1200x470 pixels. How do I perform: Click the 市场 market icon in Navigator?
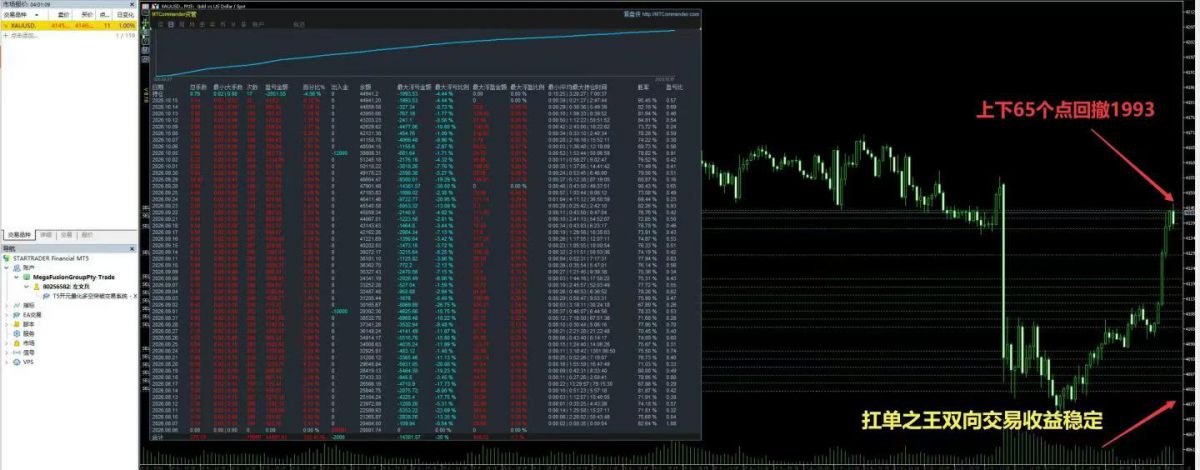(17, 343)
